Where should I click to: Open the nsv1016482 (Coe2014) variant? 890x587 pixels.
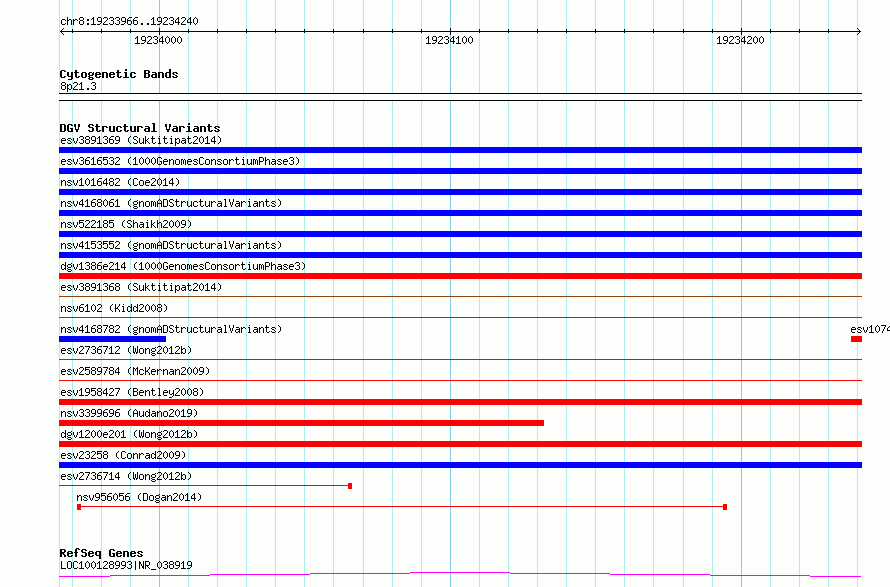(120, 182)
